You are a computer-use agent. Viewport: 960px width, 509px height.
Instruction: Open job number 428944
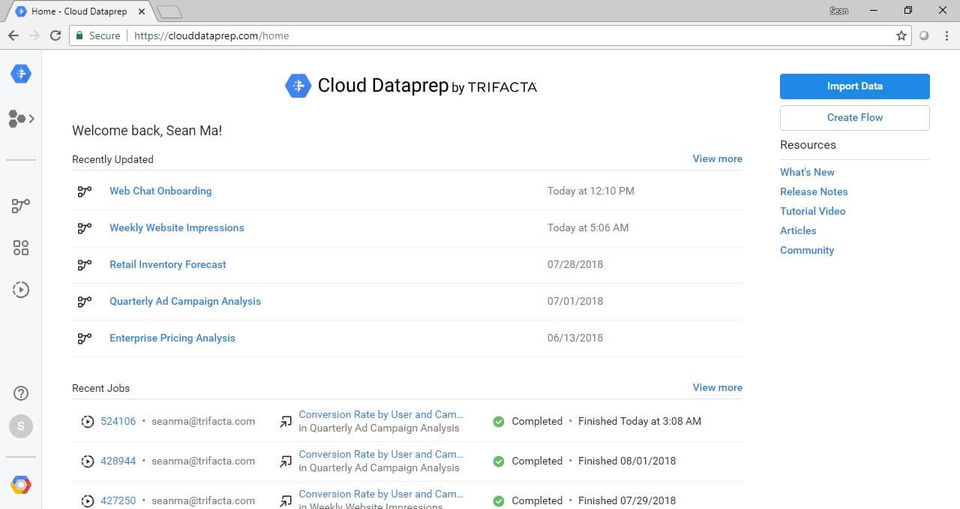click(118, 461)
